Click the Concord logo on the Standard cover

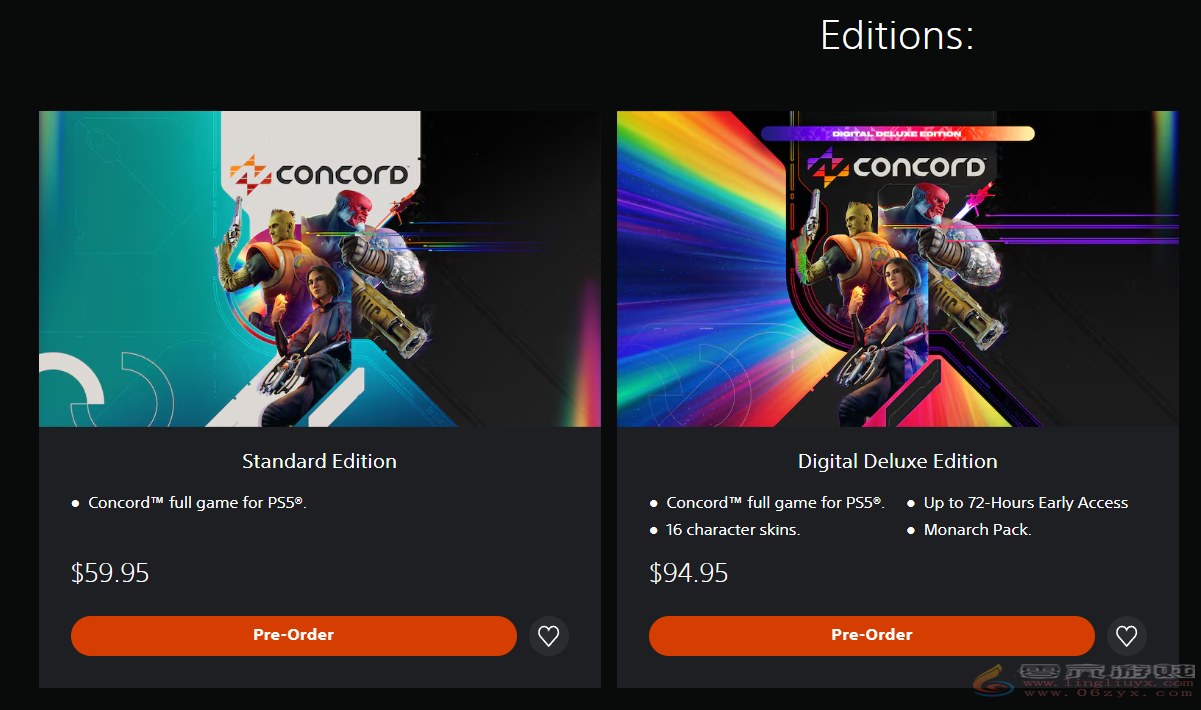point(320,173)
